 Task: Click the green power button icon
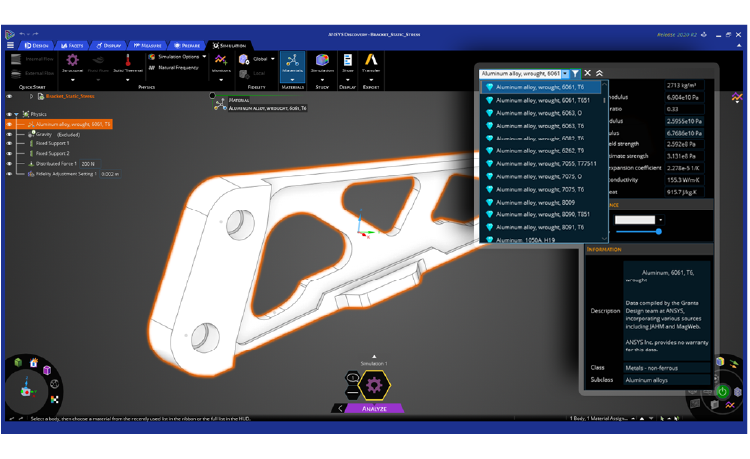pos(722,392)
